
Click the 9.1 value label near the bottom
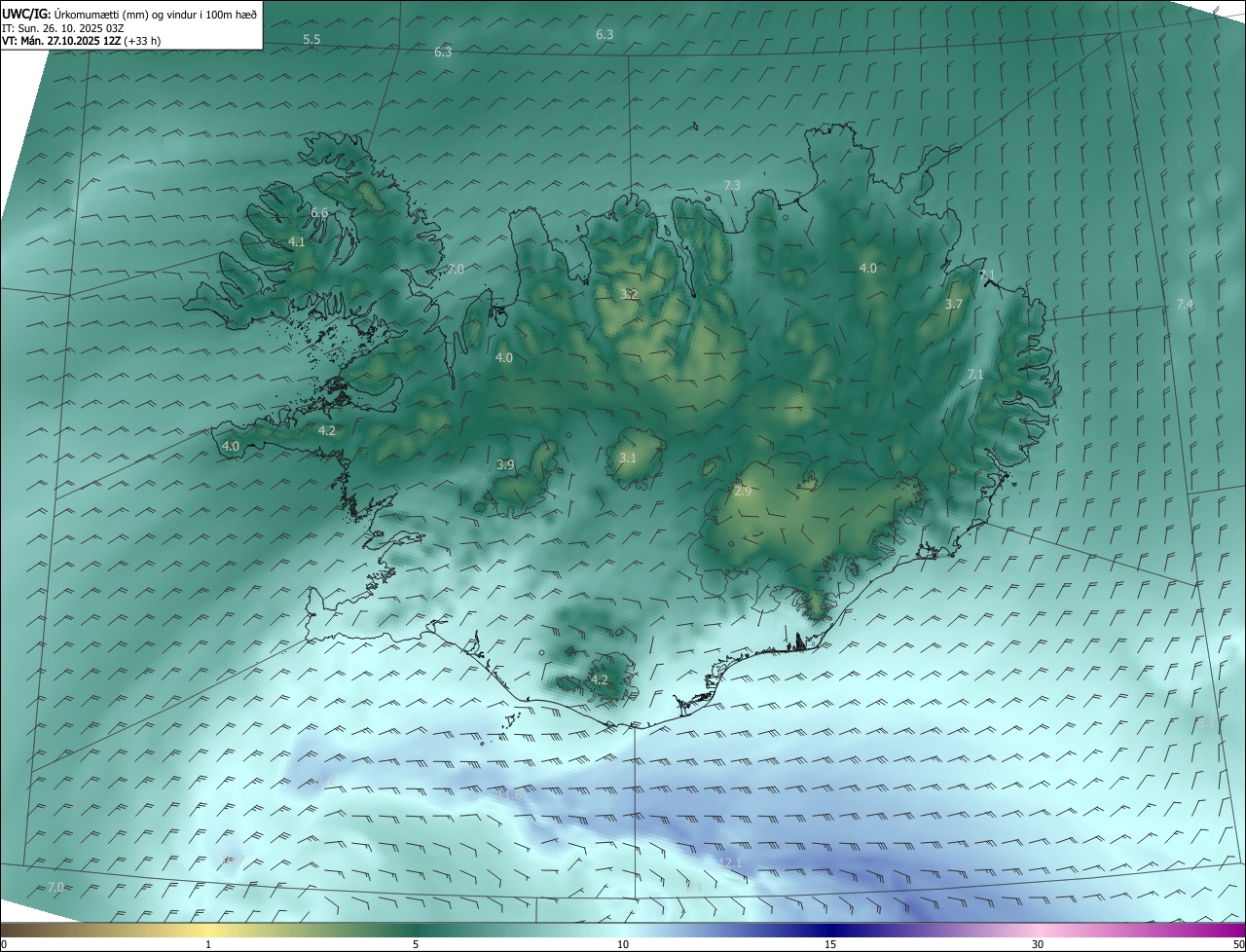pos(693,886)
